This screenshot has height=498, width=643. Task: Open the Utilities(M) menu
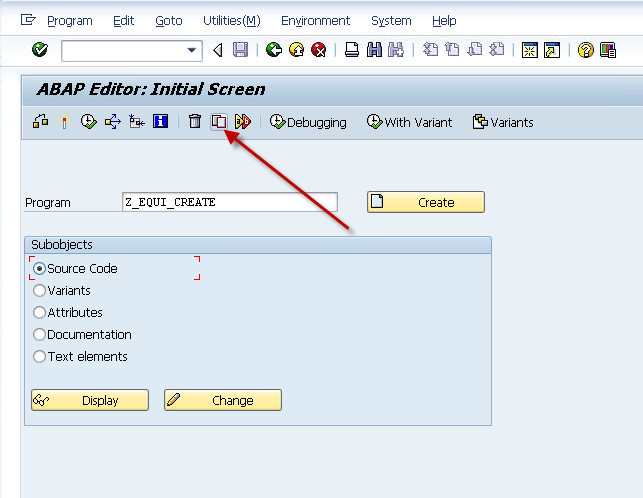[x=232, y=21]
